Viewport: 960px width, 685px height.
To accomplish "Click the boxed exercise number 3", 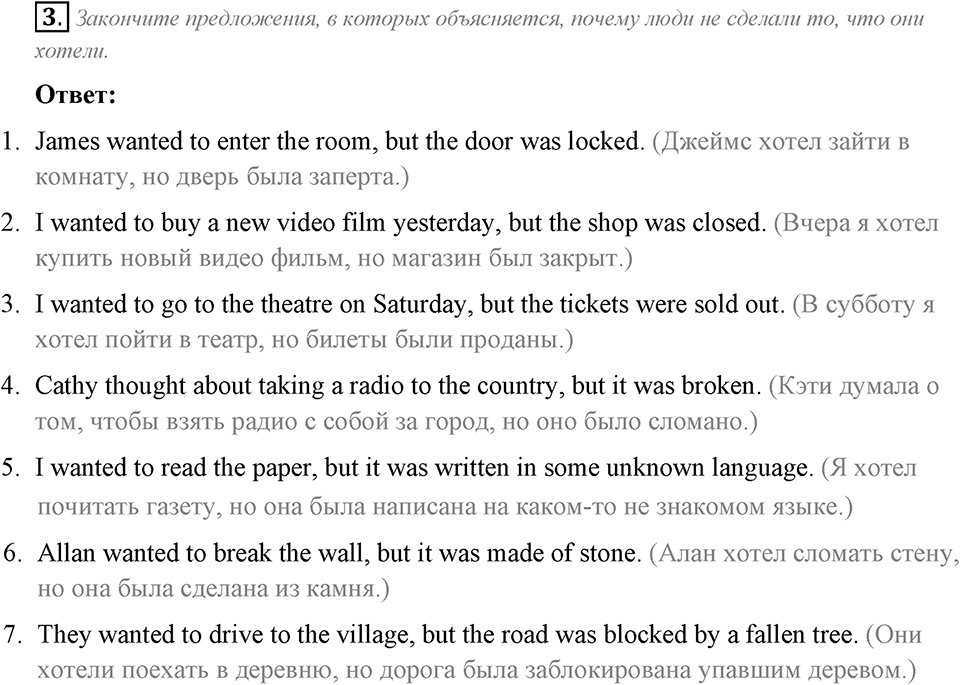I will tap(51, 18).
